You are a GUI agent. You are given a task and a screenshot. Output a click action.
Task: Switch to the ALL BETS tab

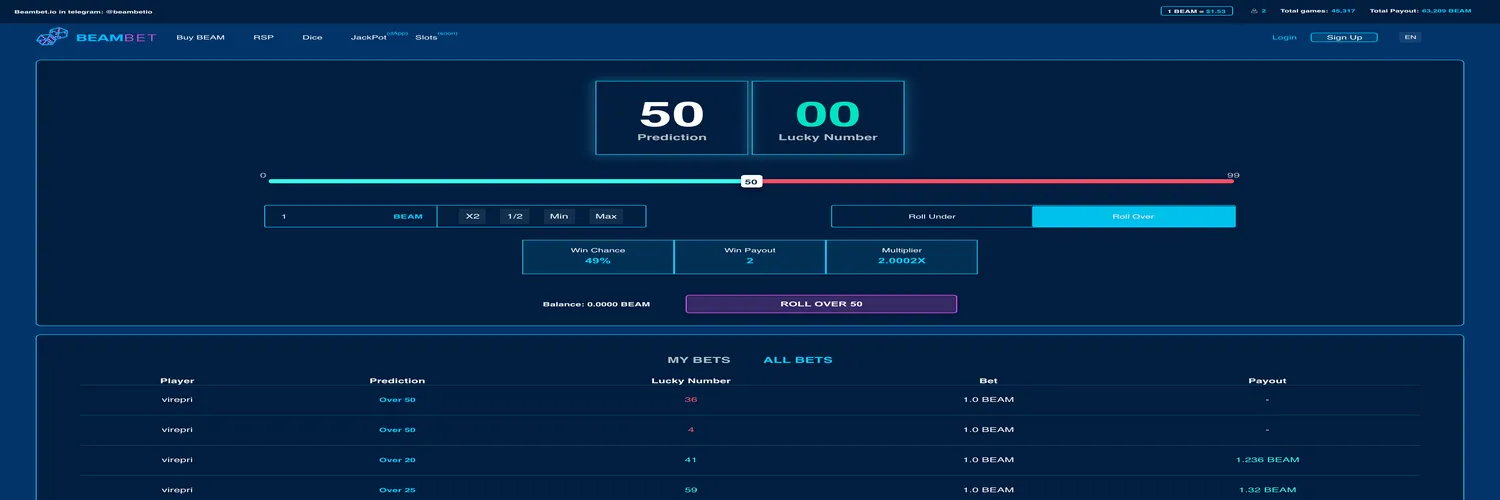tap(798, 360)
